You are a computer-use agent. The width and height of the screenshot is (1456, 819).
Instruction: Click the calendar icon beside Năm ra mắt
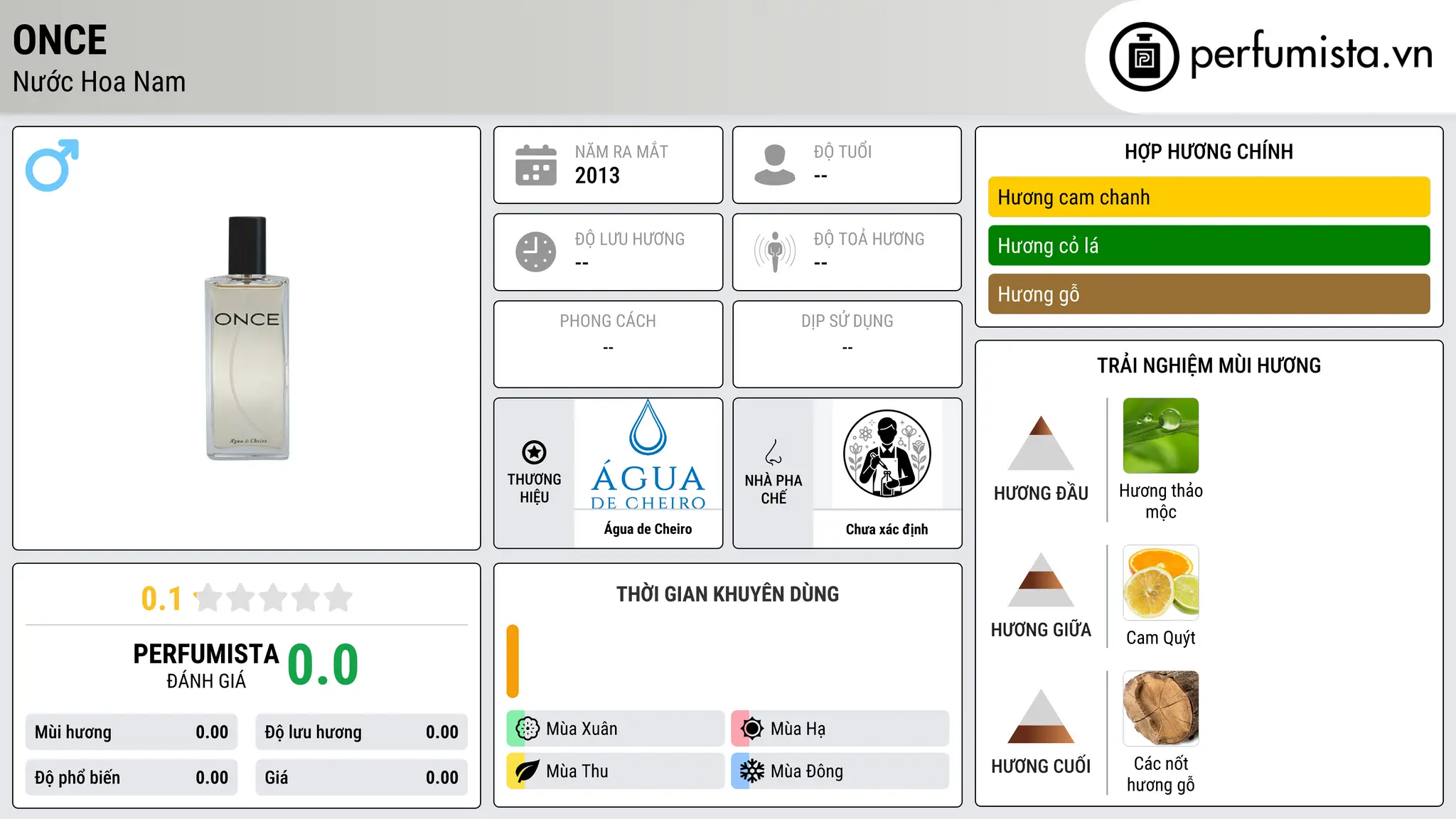click(536, 165)
